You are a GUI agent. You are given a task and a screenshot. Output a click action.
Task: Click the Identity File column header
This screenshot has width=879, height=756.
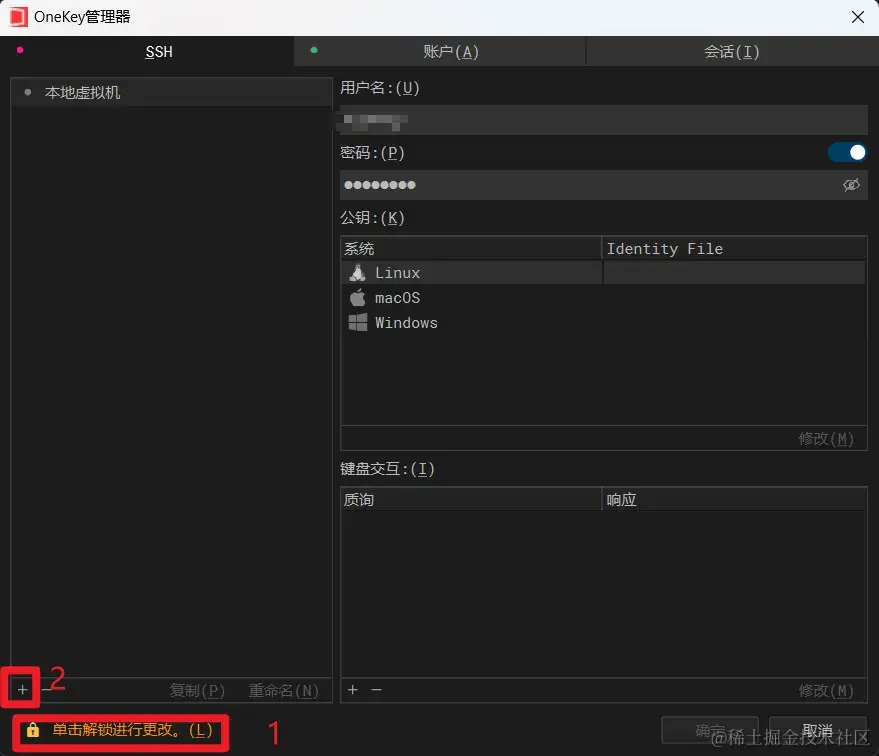(x=734, y=248)
